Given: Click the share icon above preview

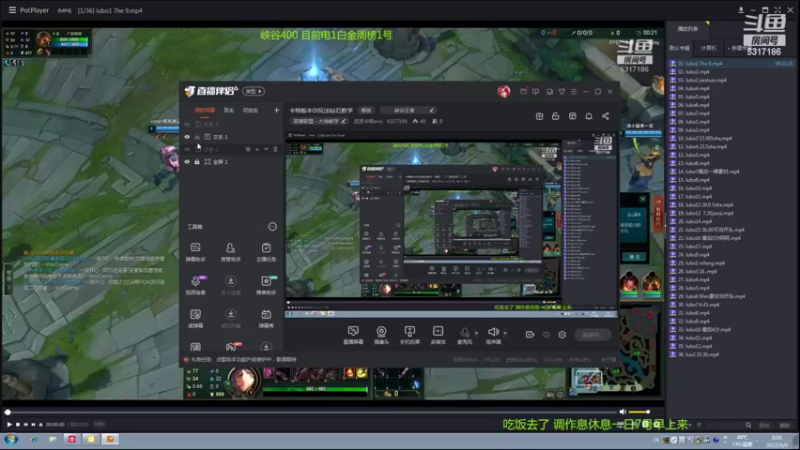Looking at the screenshot, I should tap(606, 116).
